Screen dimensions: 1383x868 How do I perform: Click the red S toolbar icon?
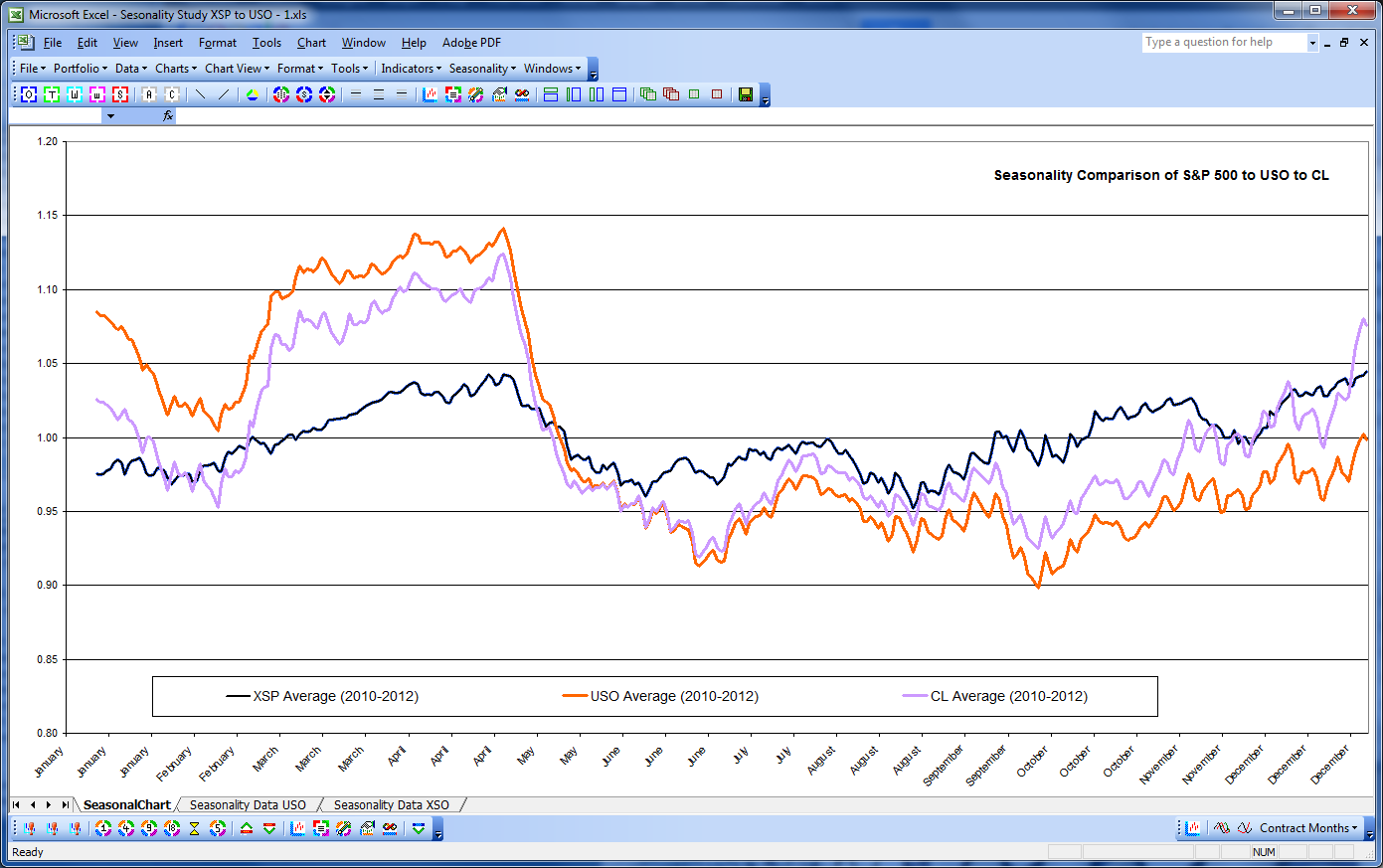point(120,94)
